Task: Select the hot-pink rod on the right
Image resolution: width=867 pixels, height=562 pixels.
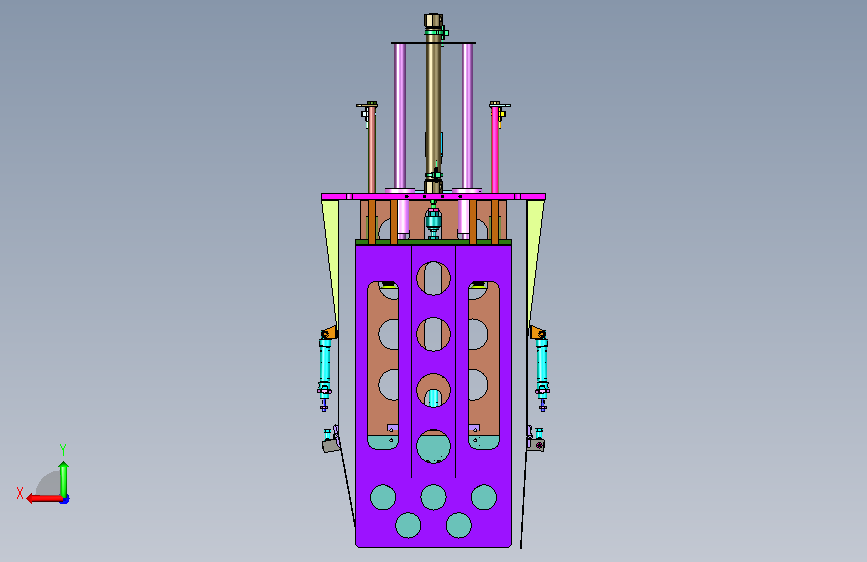Action: coord(495,149)
